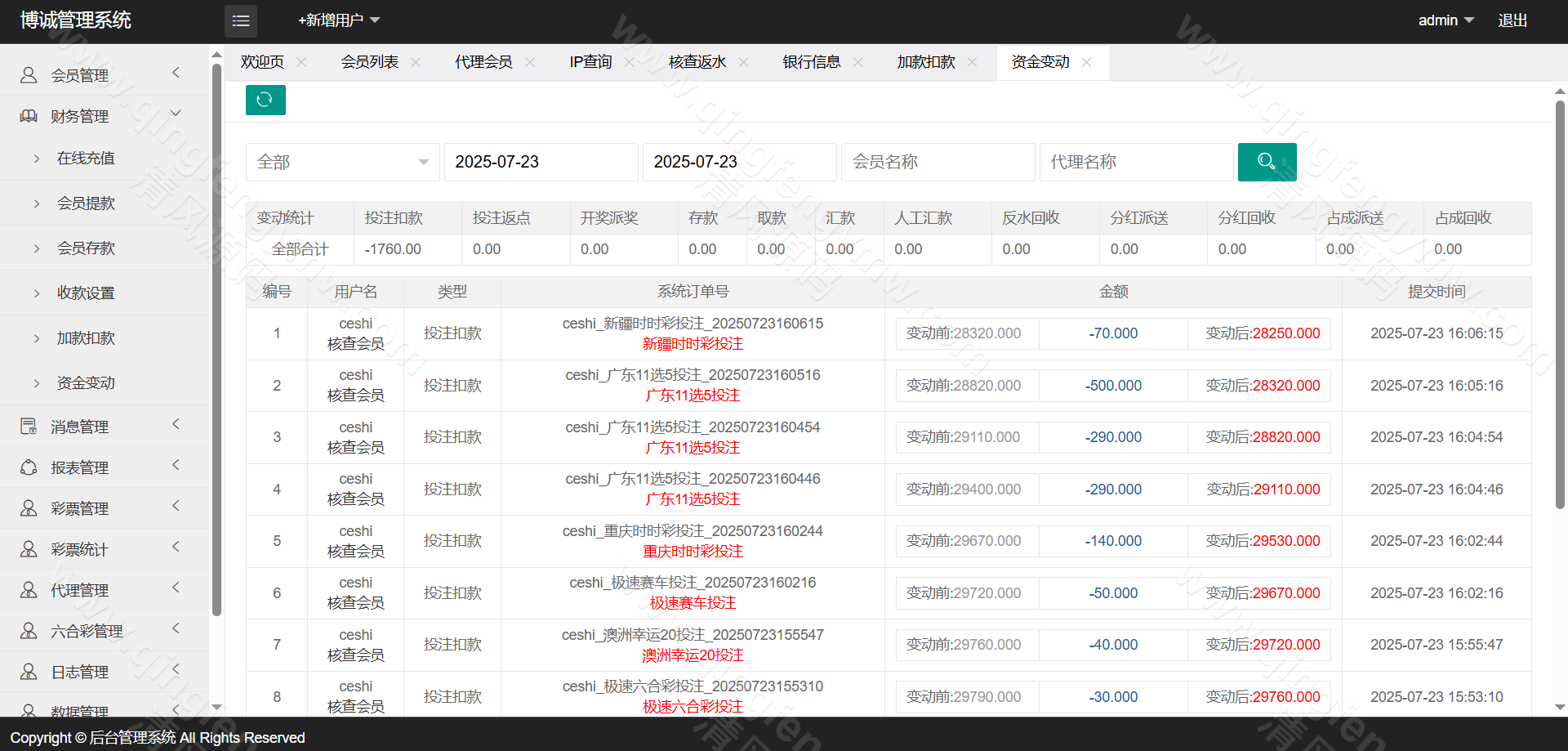Click order ceshi_新疆时时彩投注_20250723160615

[693, 324]
